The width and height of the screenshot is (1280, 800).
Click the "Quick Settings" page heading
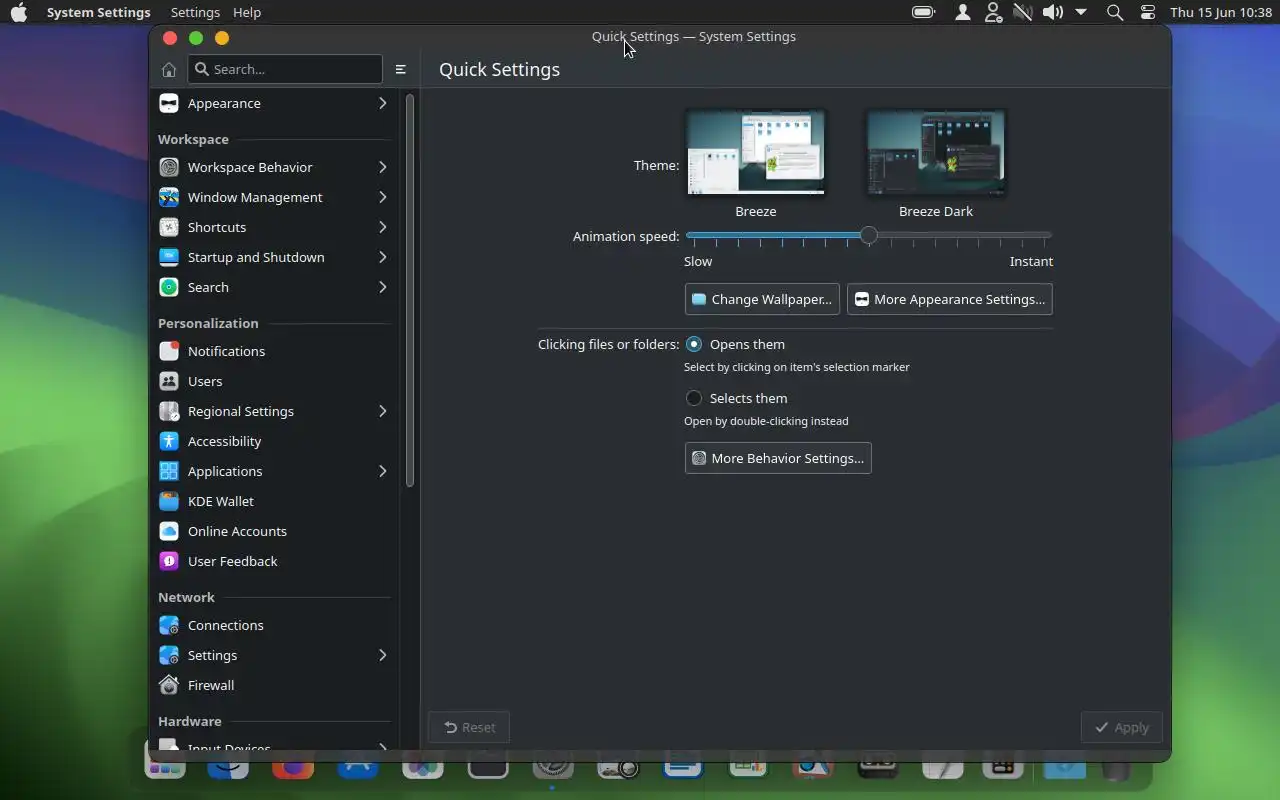pyautogui.click(x=499, y=69)
